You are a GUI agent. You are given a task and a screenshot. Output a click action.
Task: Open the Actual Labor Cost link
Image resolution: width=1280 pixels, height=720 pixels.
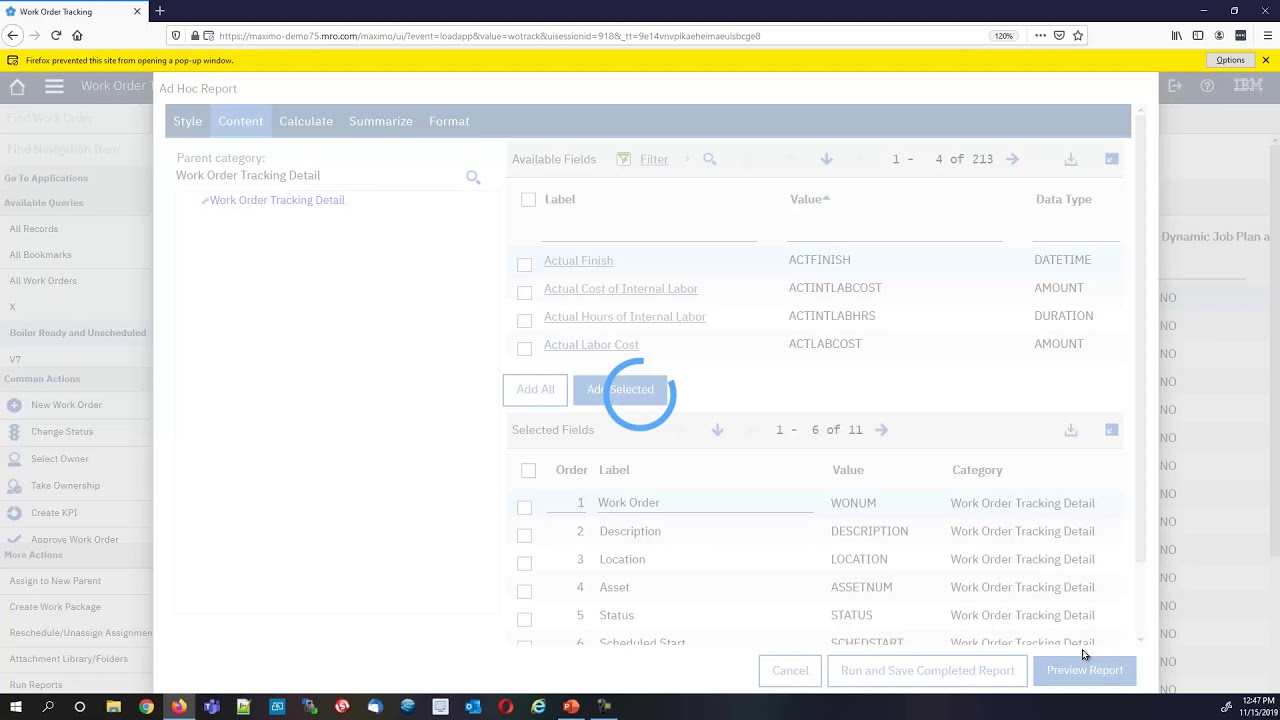tap(591, 344)
